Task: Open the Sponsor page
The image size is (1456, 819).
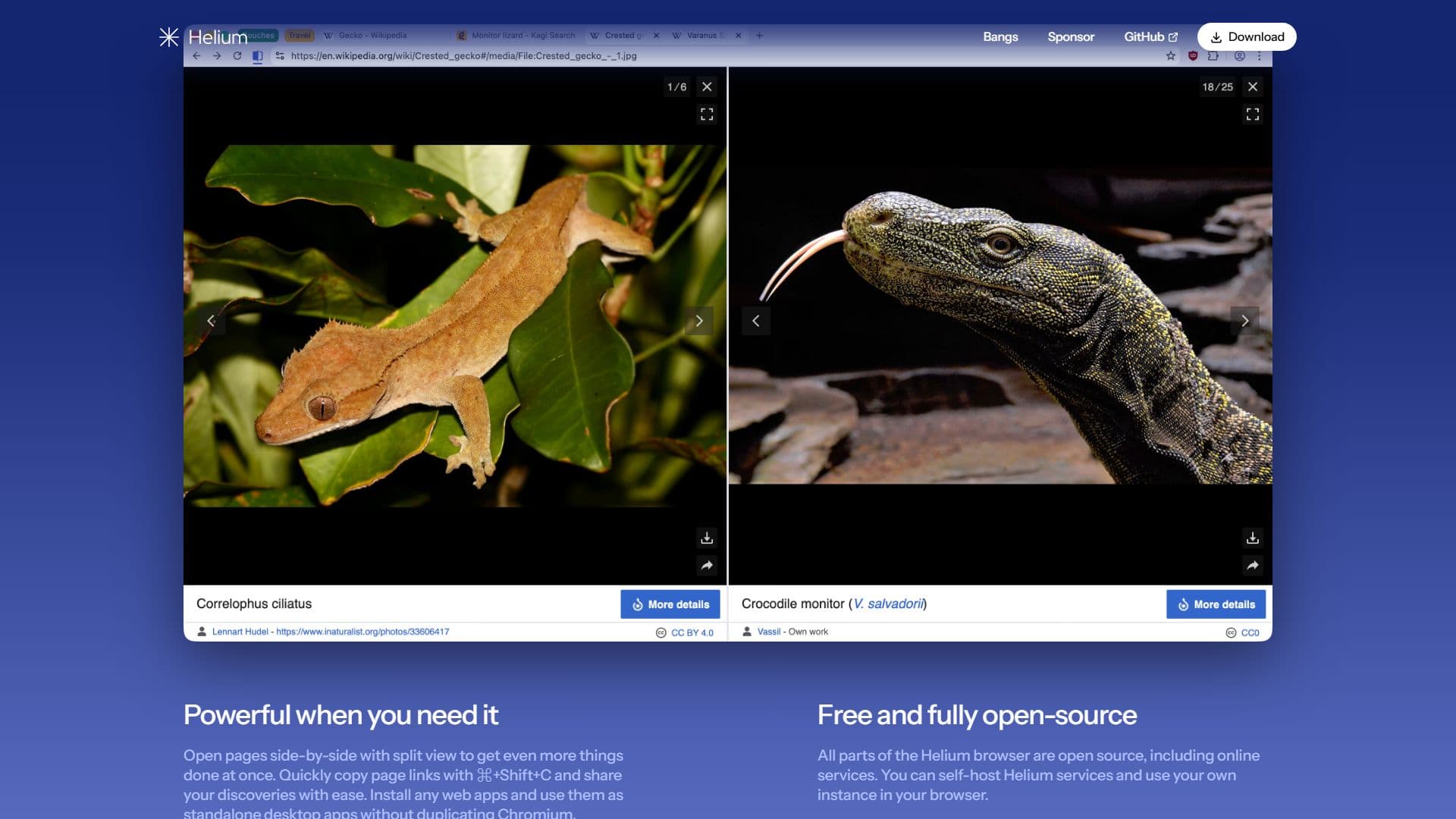Action: (1071, 36)
